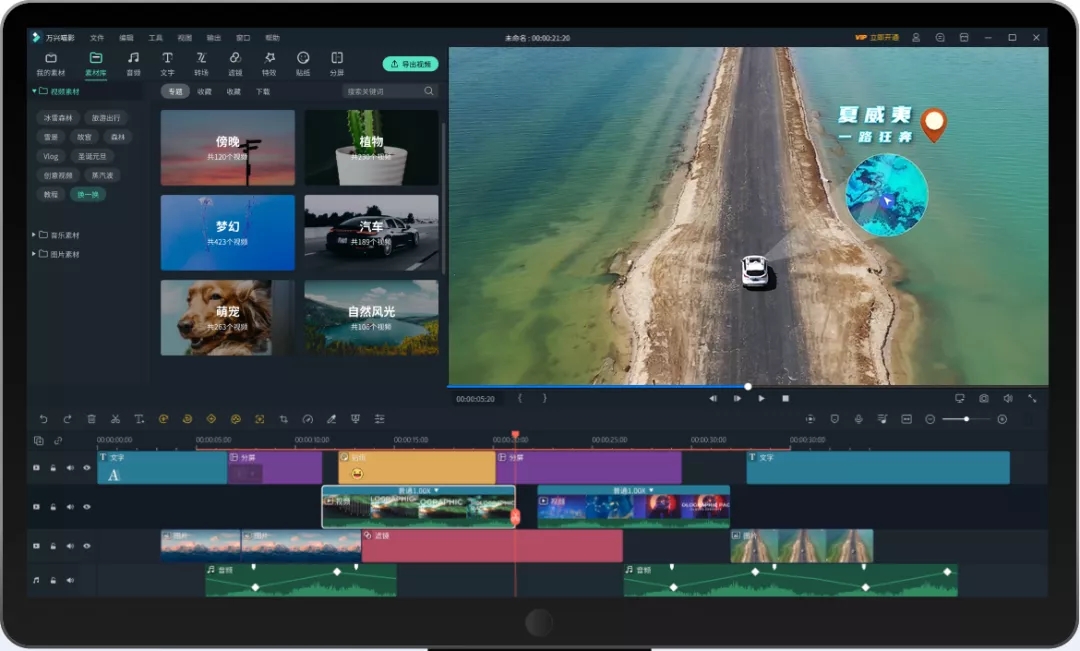This screenshot has height=651, width=1080.
Task: Collapse the 视频素材 folder tree
Action: click(34, 91)
